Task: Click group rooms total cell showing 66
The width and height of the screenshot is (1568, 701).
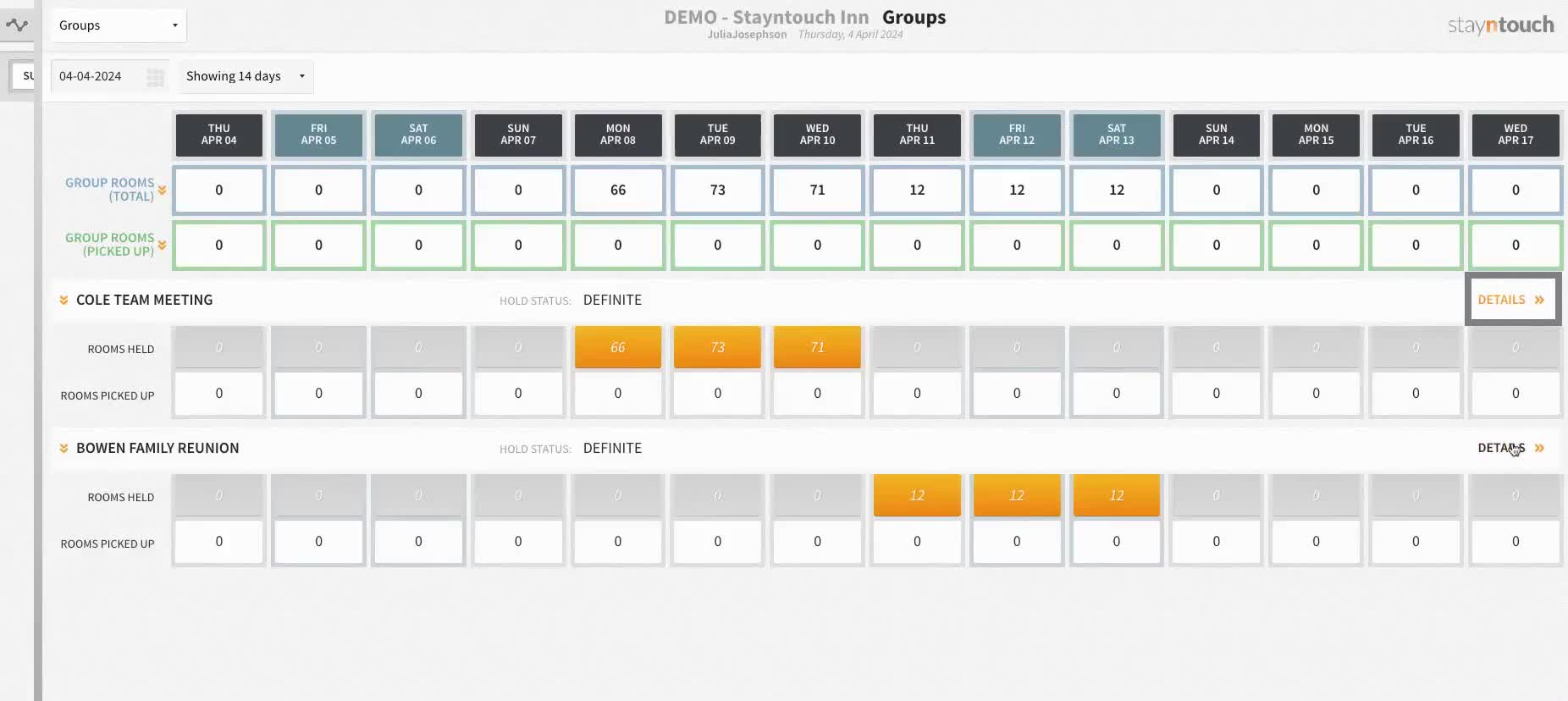Action: tap(618, 190)
